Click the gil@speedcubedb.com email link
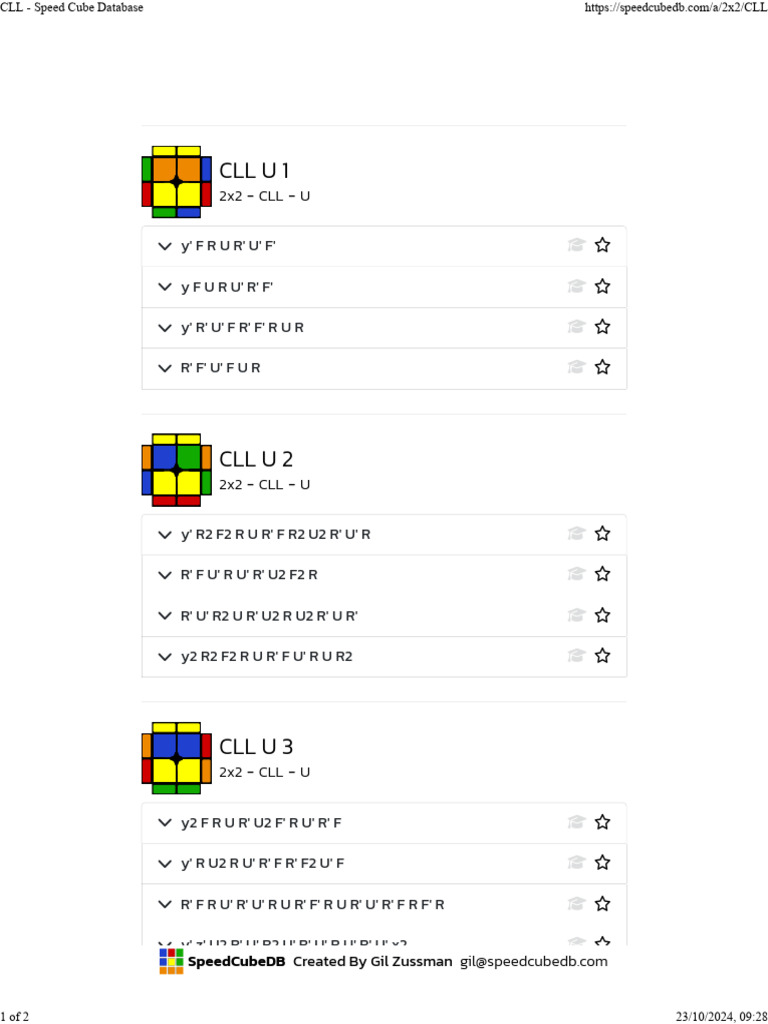This screenshot has height=1024, width=768. [533, 961]
